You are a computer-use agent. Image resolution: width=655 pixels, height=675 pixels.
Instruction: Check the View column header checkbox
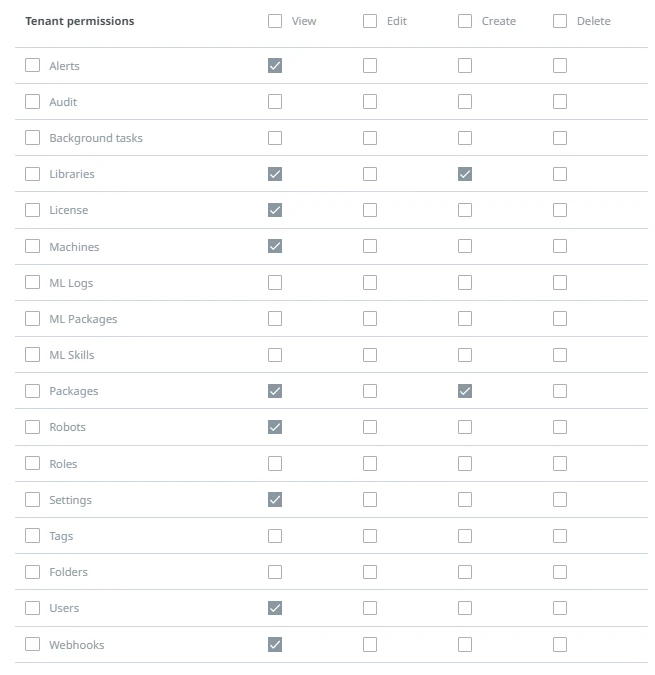(x=275, y=21)
